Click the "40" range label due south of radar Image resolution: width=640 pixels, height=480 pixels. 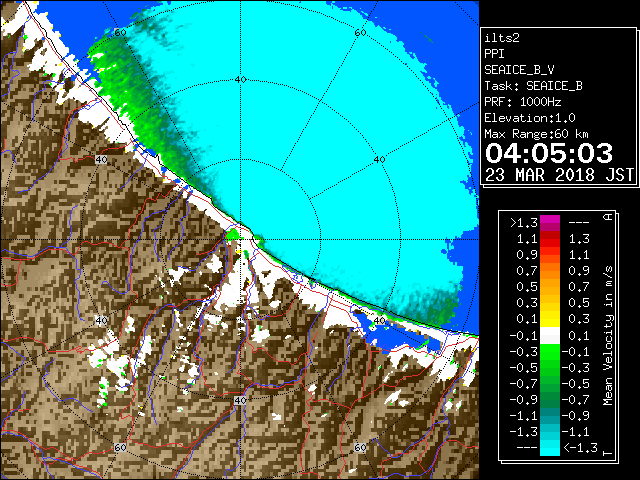[240, 400]
